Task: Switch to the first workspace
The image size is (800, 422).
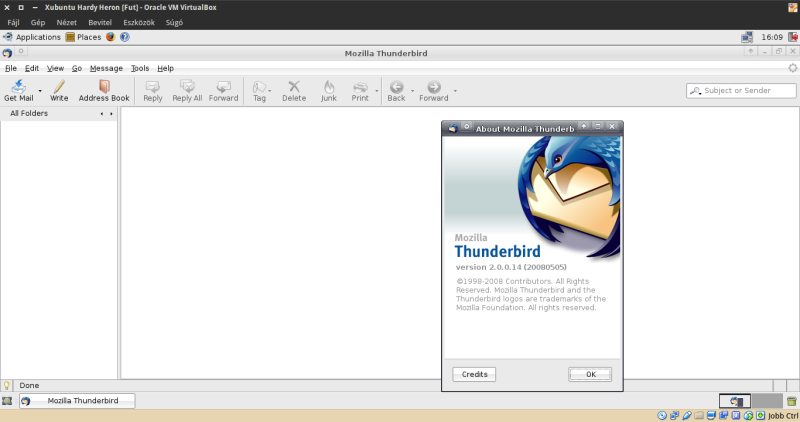Action: (x=735, y=401)
